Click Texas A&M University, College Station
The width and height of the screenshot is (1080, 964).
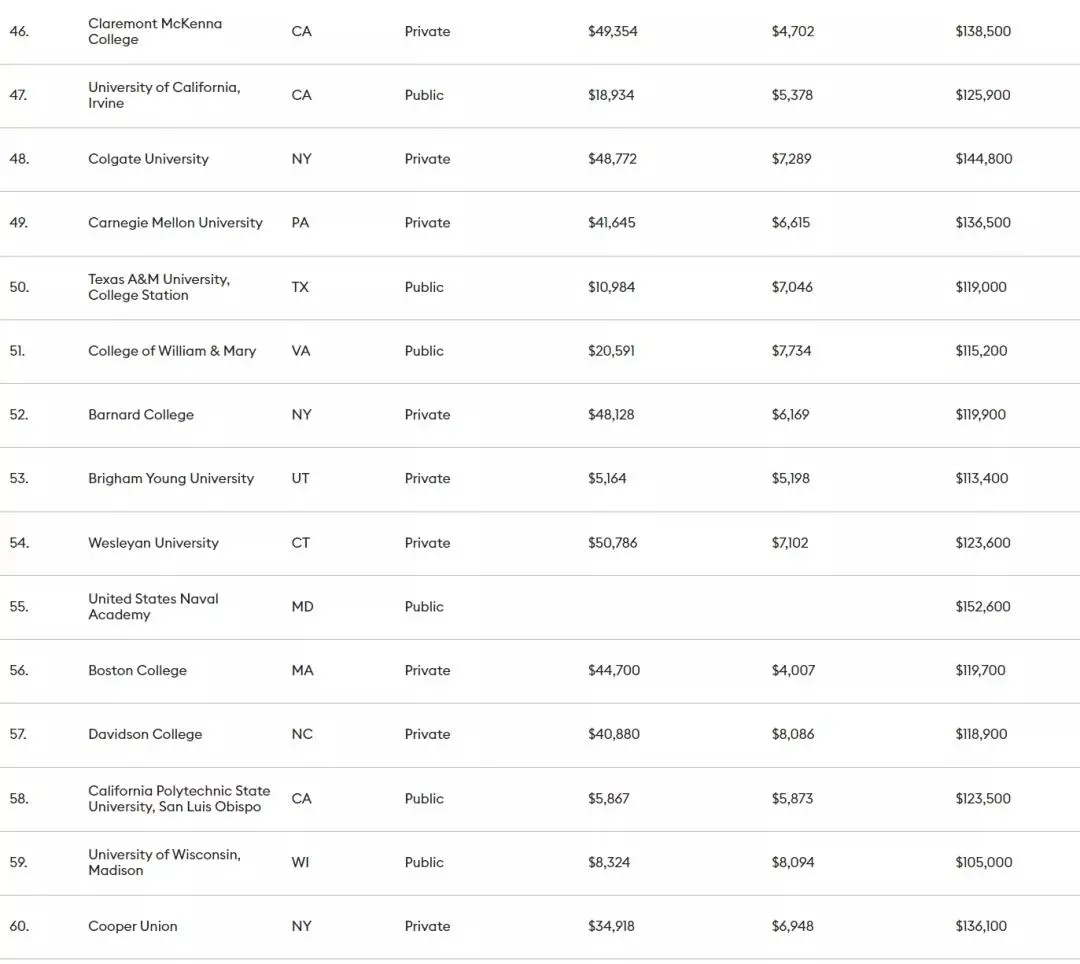point(159,287)
